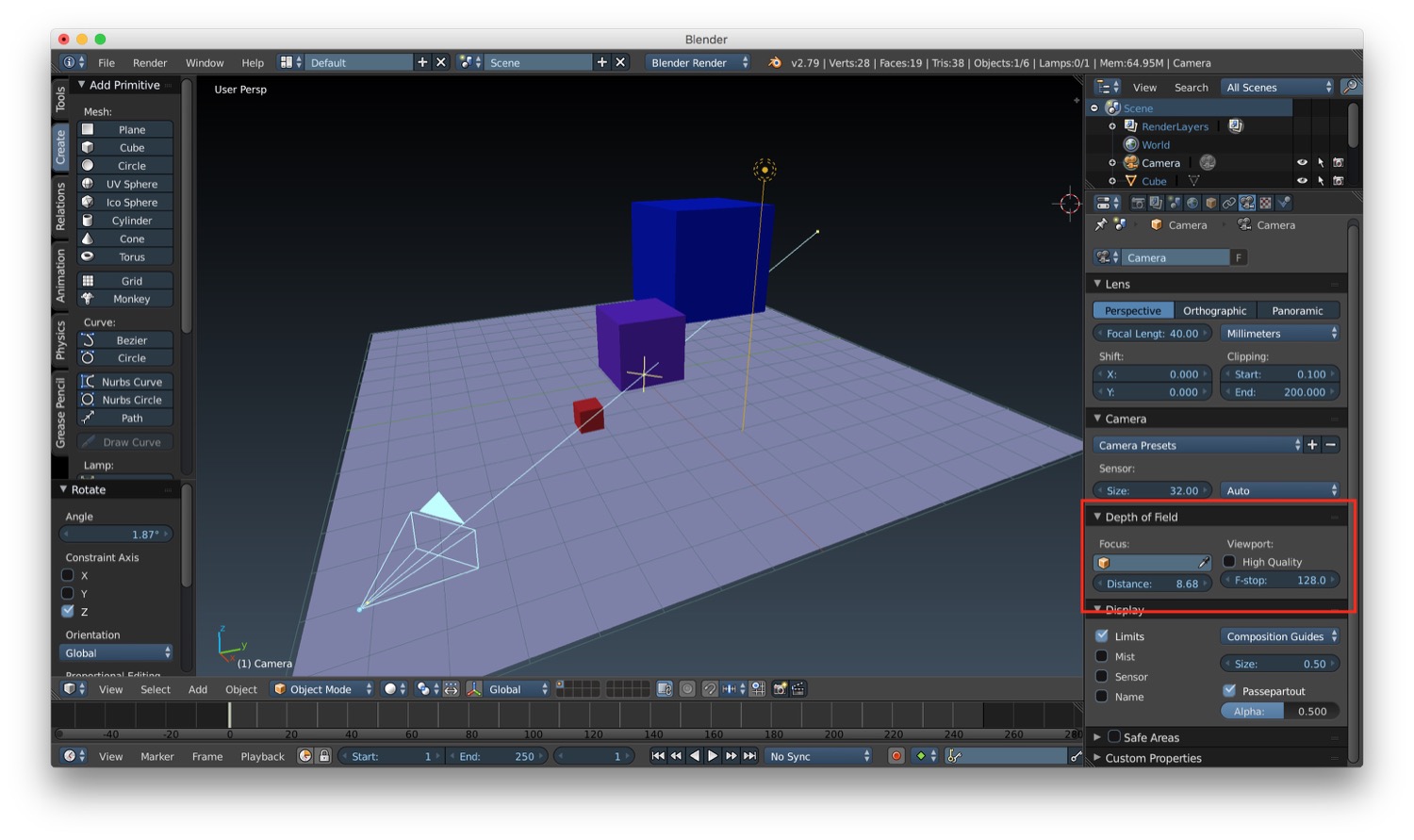Toggle the 3D manipulator widget icon
Screen dimensions: 1414x840
point(475,689)
